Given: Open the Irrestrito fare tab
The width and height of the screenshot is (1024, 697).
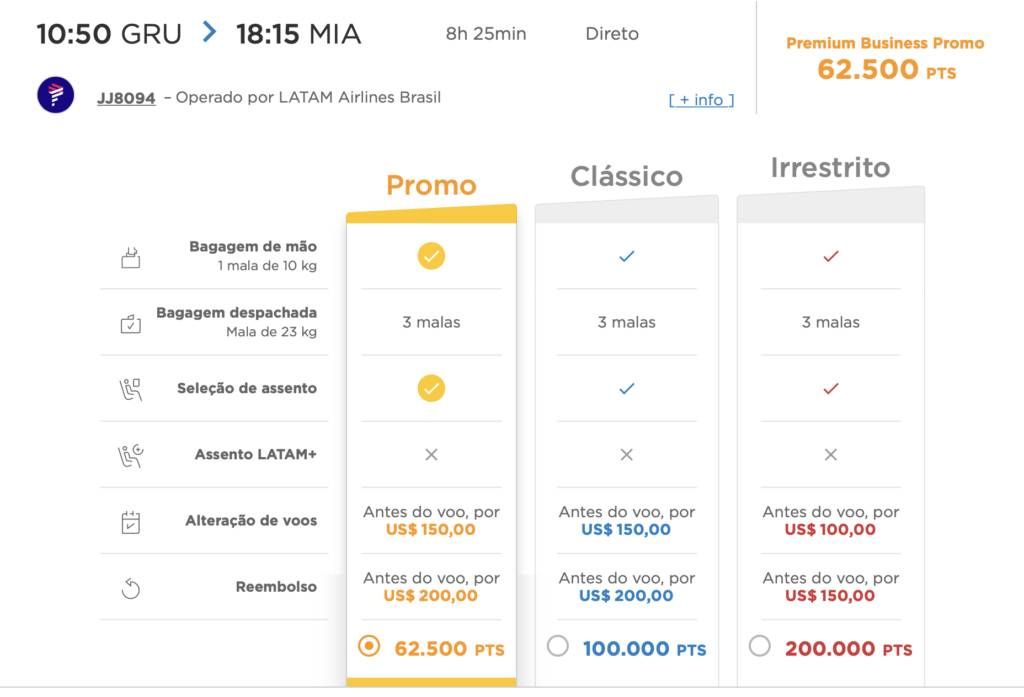Looking at the screenshot, I should tap(830, 168).
